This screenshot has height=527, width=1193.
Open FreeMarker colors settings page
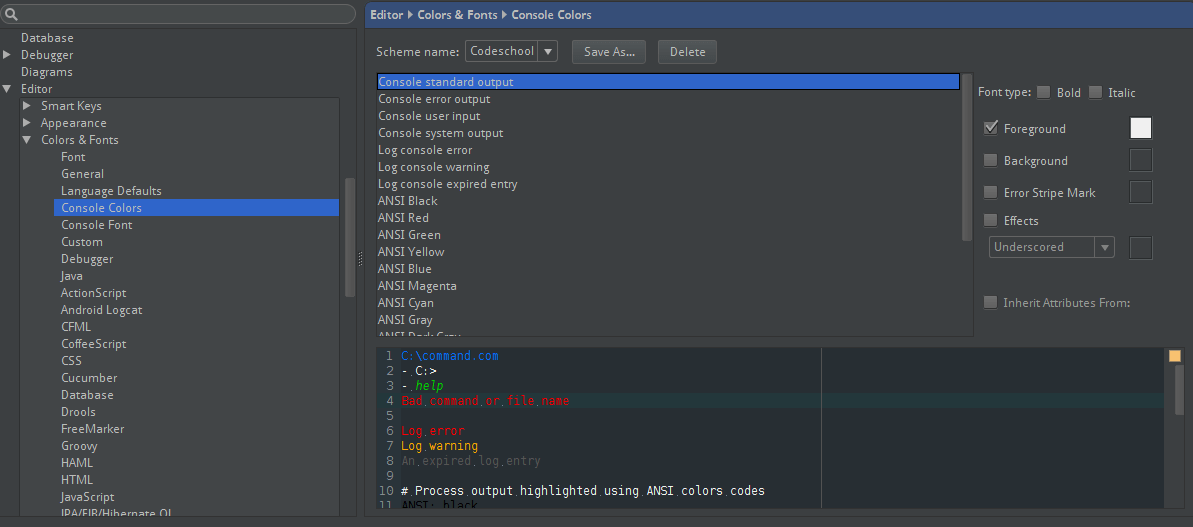coord(92,428)
